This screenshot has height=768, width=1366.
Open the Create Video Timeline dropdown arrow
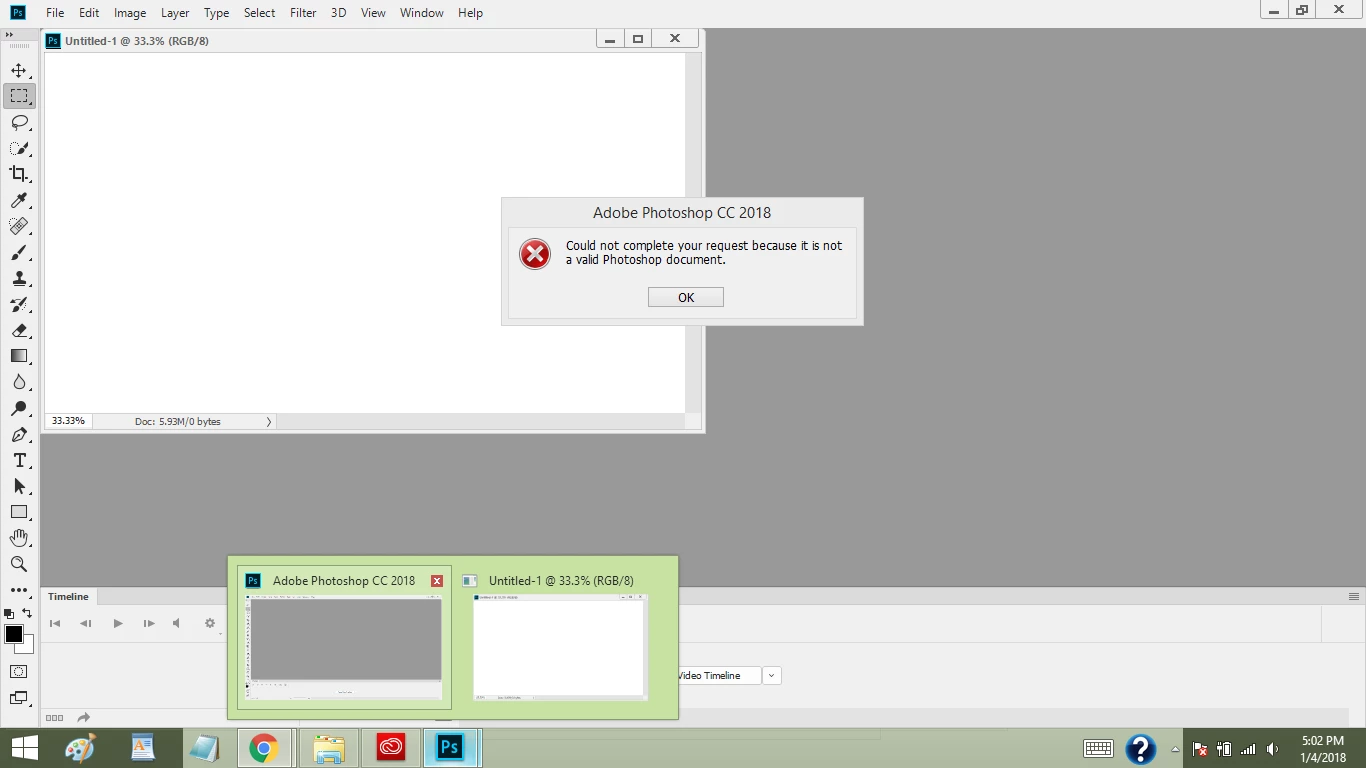[x=771, y=676]
